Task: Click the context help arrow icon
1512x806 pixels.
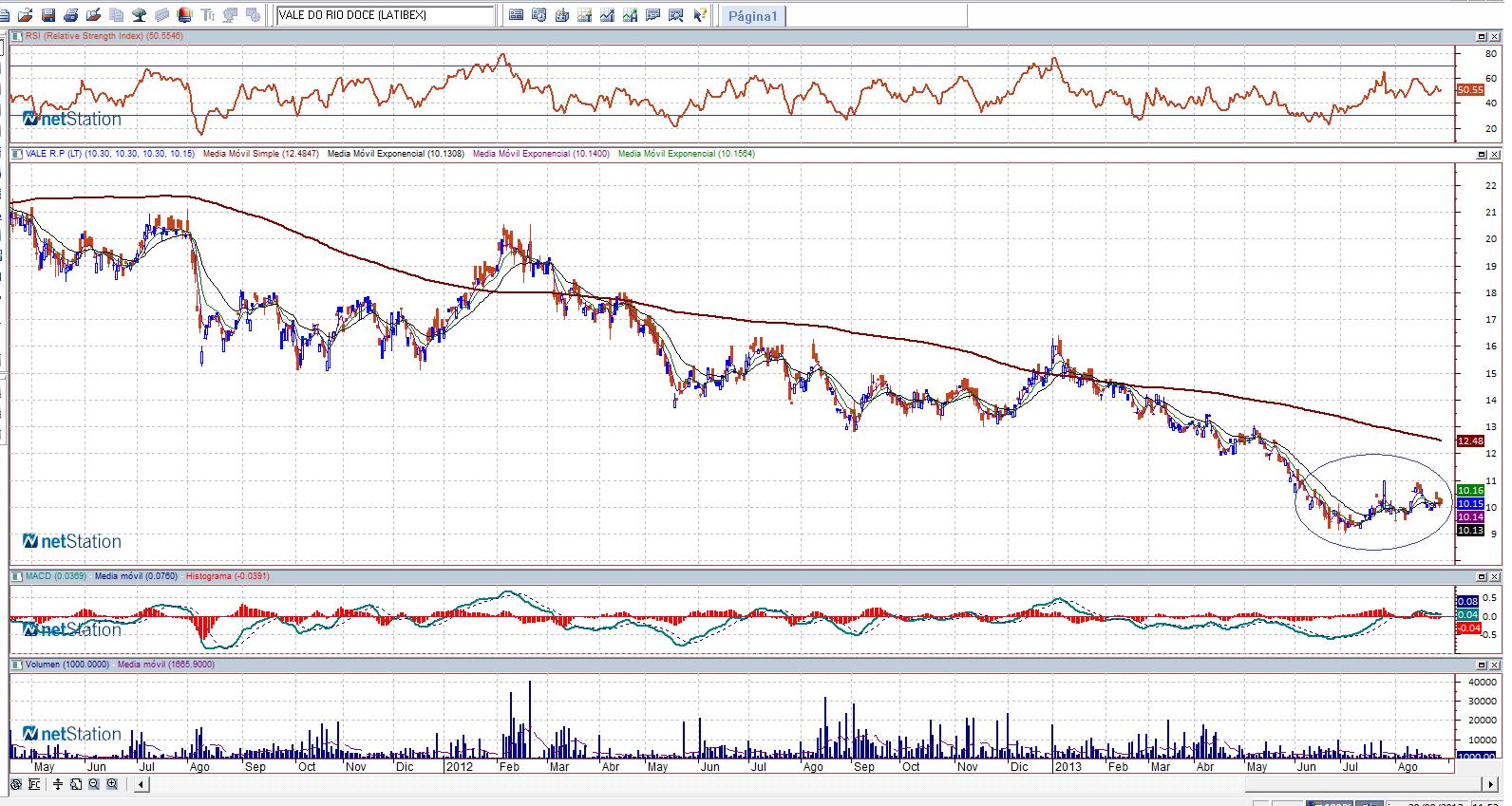Action: (699, 15)
